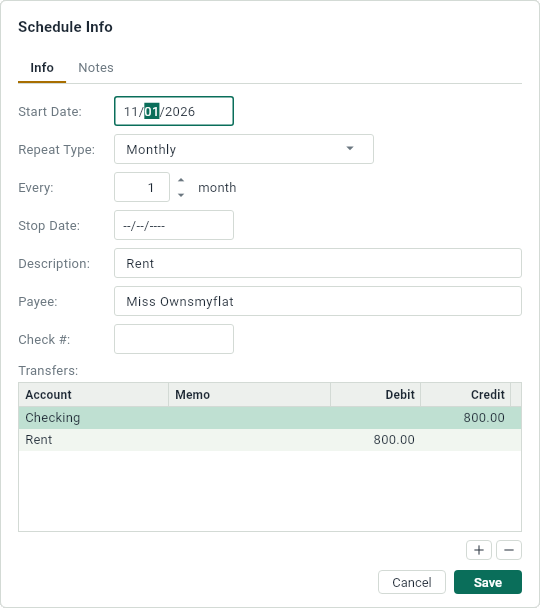Click the Account column header
540x608 pixels.
point(93,394)
